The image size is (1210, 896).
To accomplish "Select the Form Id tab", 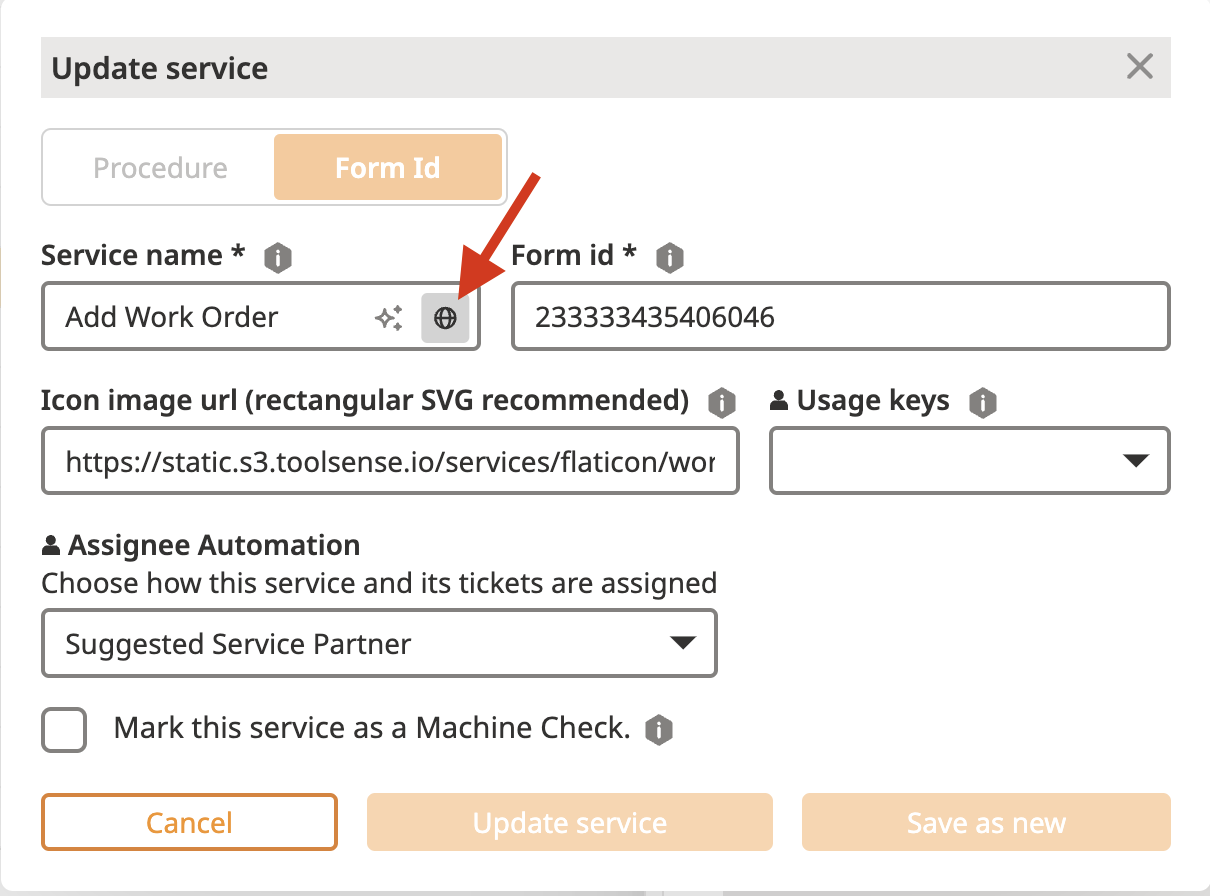I will tap(387, 167).
